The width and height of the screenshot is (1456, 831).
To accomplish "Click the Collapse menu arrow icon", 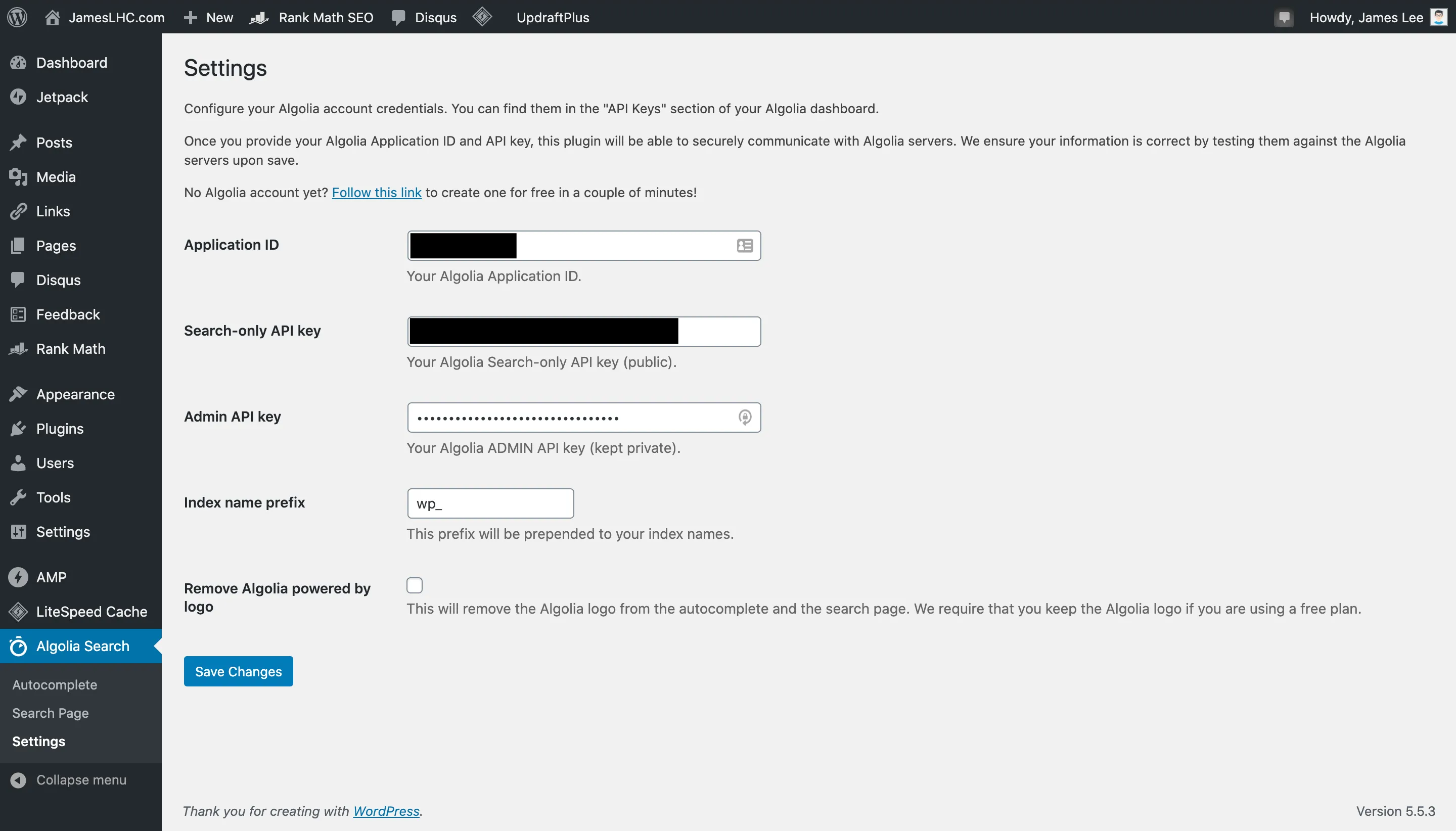I will point(18,779).
